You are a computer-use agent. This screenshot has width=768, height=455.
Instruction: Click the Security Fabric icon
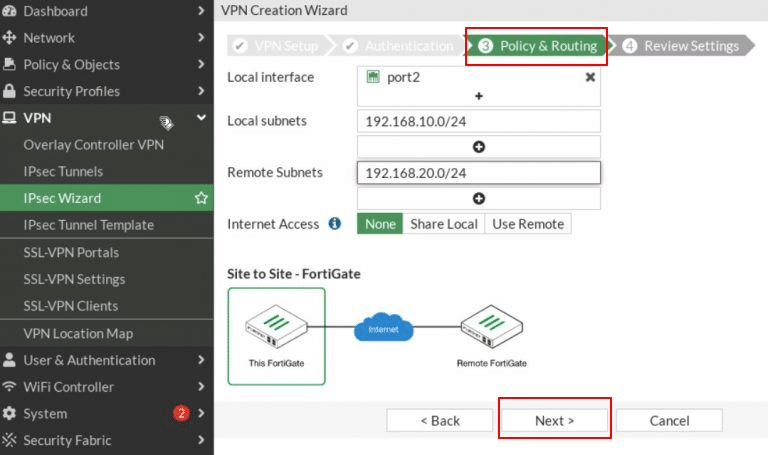pos(9,440)
